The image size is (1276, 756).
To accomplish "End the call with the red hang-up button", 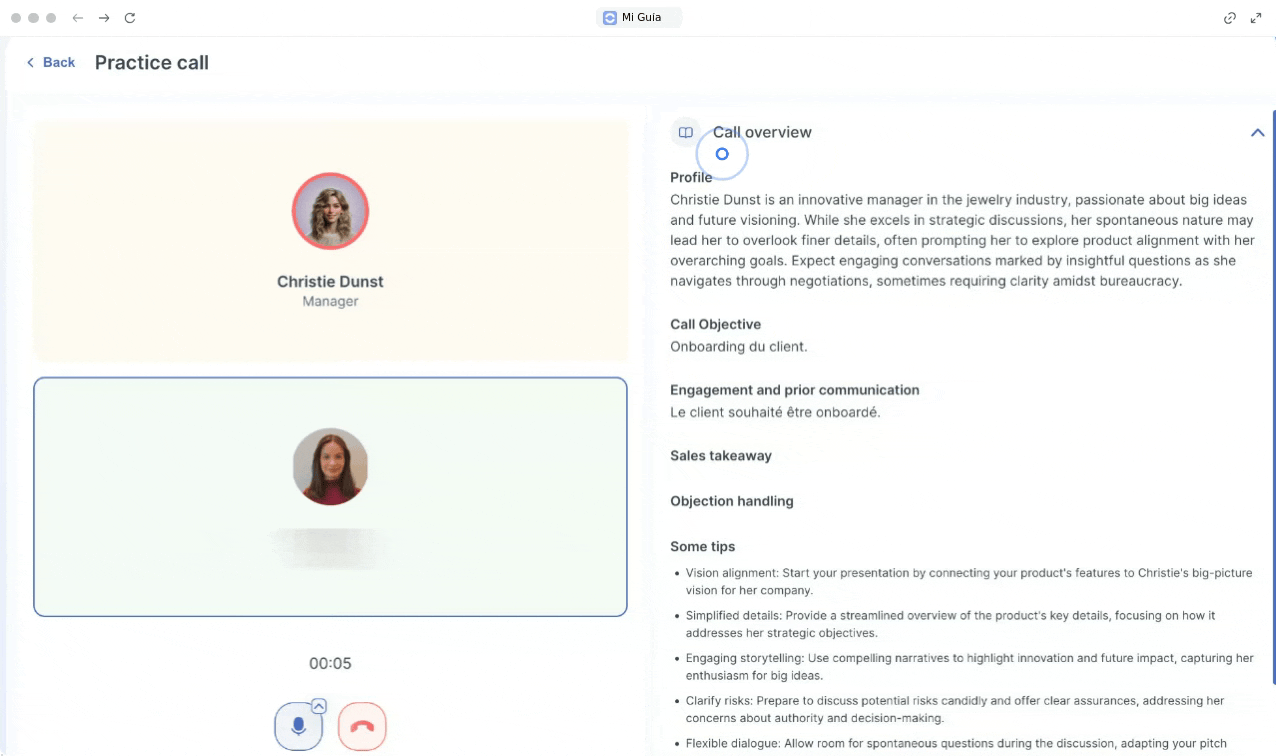I will (x=362, y=727).
